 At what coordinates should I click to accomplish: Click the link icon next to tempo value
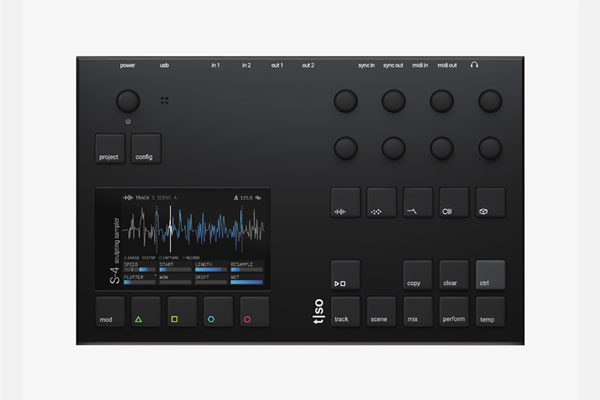click(258, 198)
